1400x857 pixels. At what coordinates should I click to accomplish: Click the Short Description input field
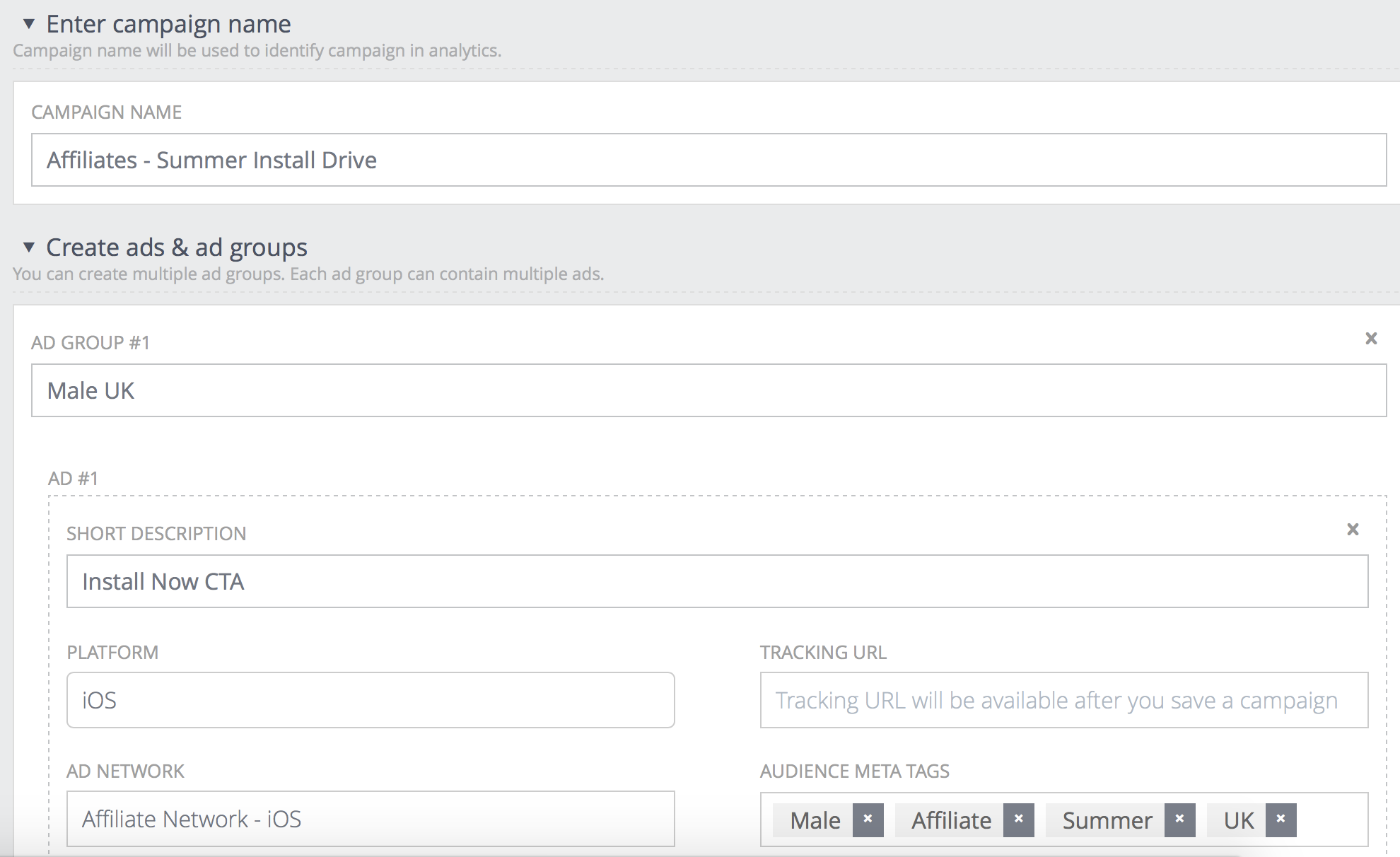coord(717,581)
